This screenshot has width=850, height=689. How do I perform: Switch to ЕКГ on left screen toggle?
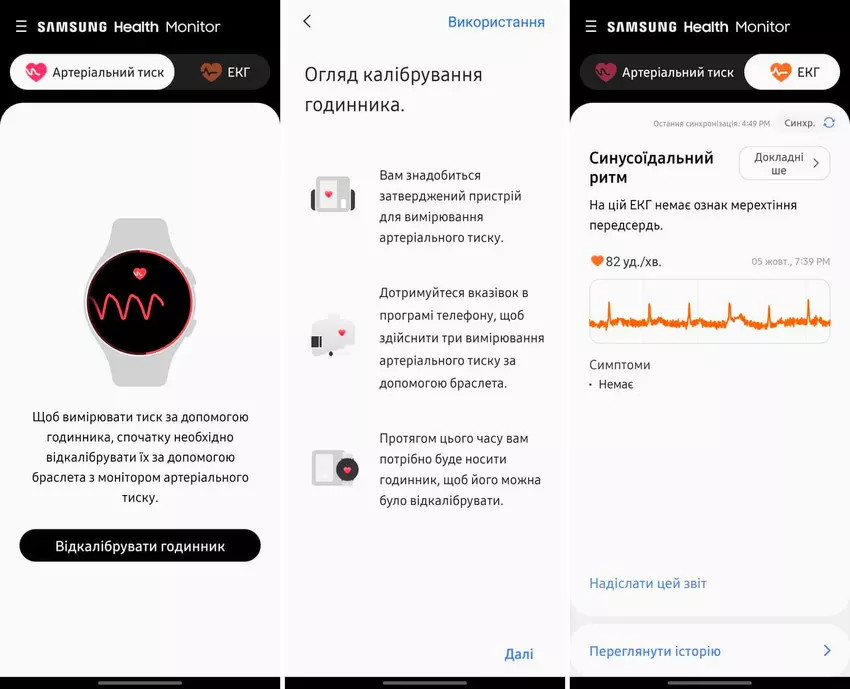pyautogui.click(x=226, y=72)
